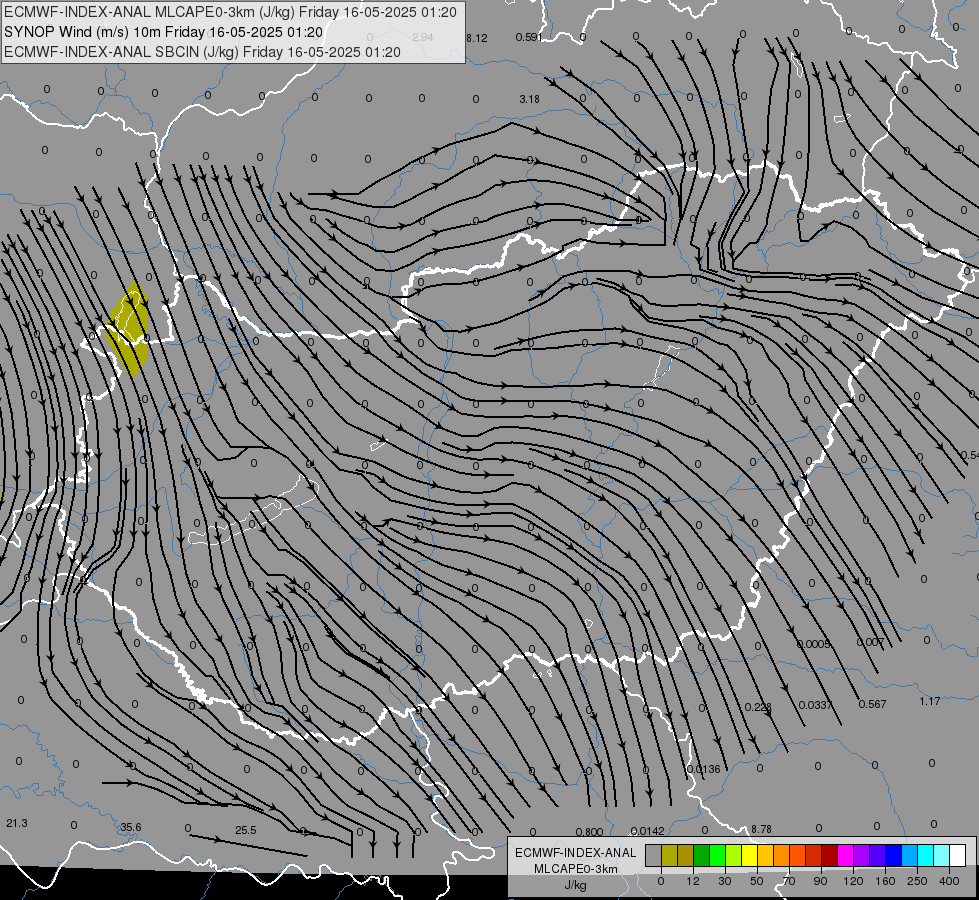Click legend scale value 250
The image size is (979, 900).
point(917,881)
